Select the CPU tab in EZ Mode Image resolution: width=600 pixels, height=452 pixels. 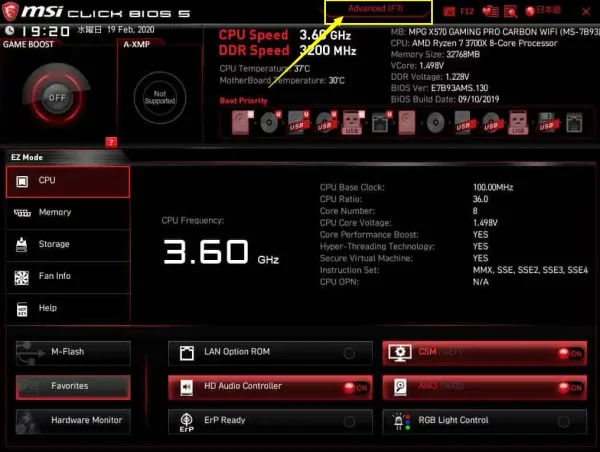(x=68, y=182)
